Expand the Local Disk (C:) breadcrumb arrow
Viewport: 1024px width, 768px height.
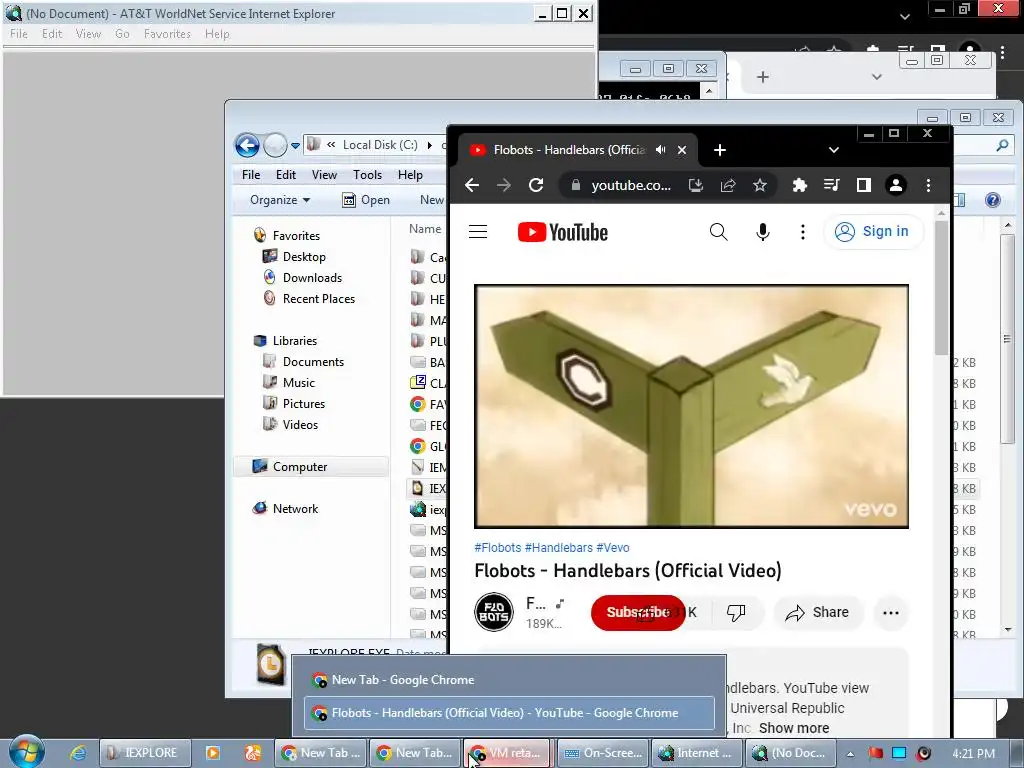click(x=430, y=145)
